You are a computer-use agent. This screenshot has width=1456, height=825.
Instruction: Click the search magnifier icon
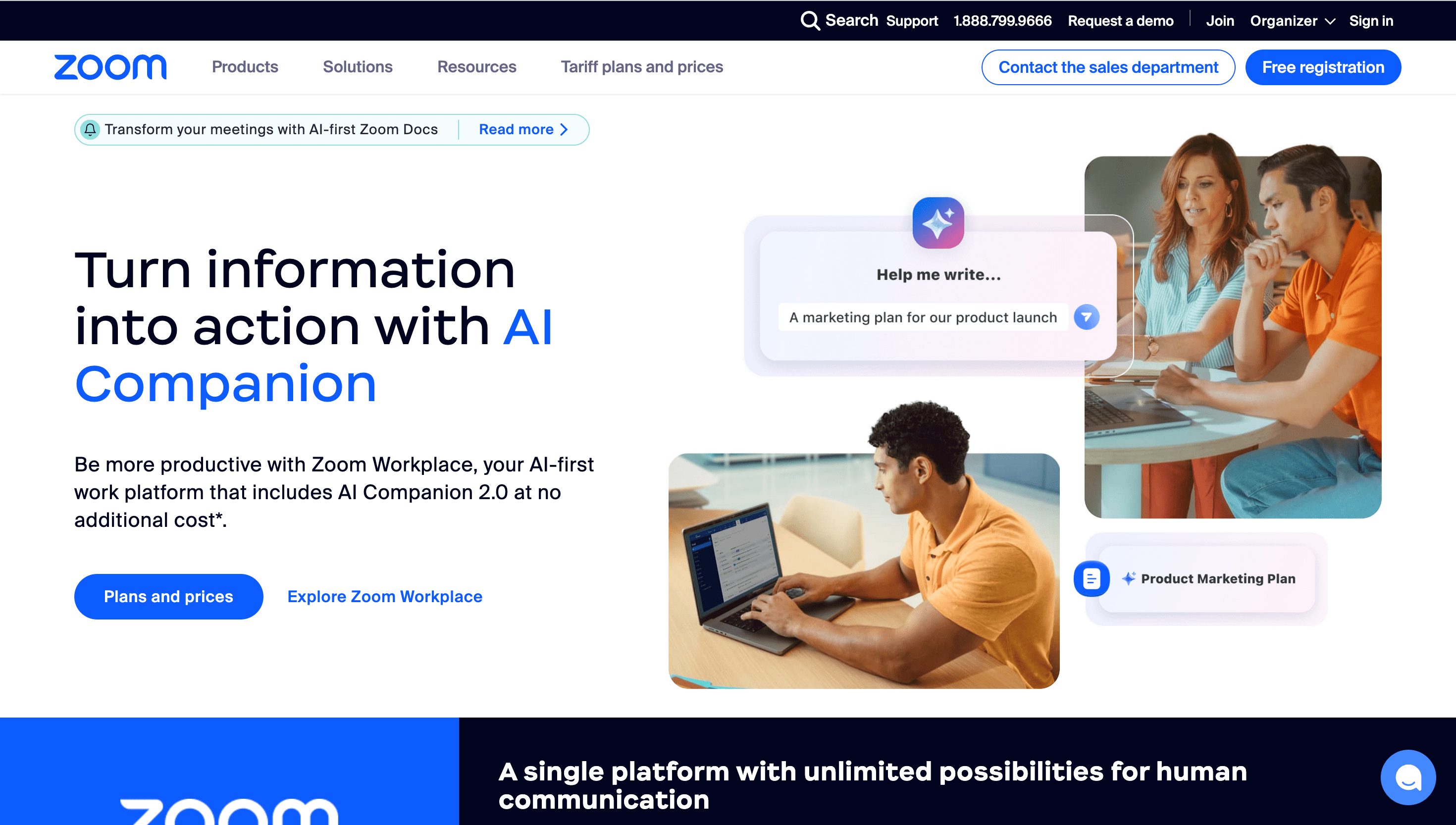tap(810, 20)
